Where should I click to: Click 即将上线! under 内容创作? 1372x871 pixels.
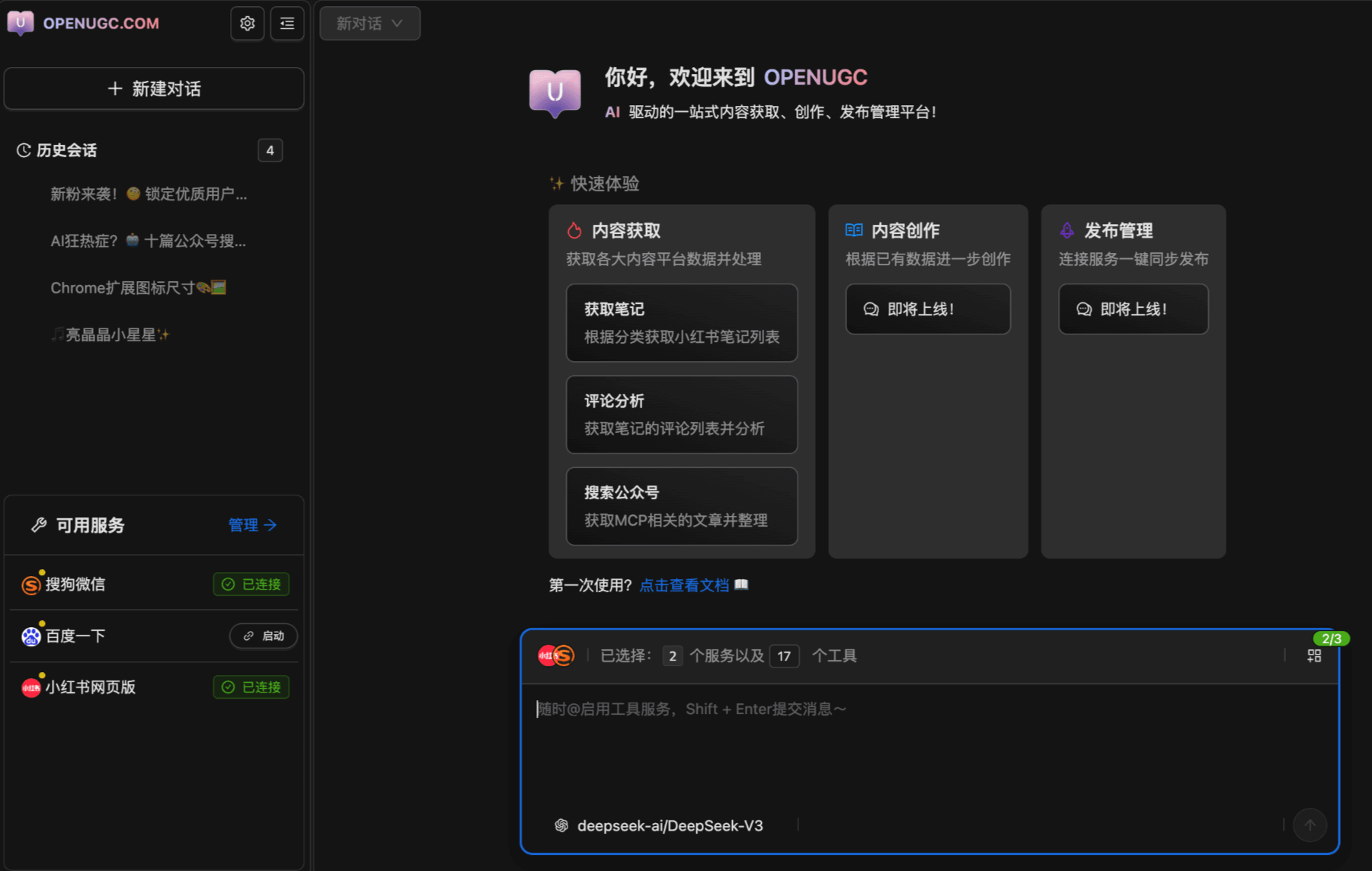pyautogui.click(x=928, y=309)
